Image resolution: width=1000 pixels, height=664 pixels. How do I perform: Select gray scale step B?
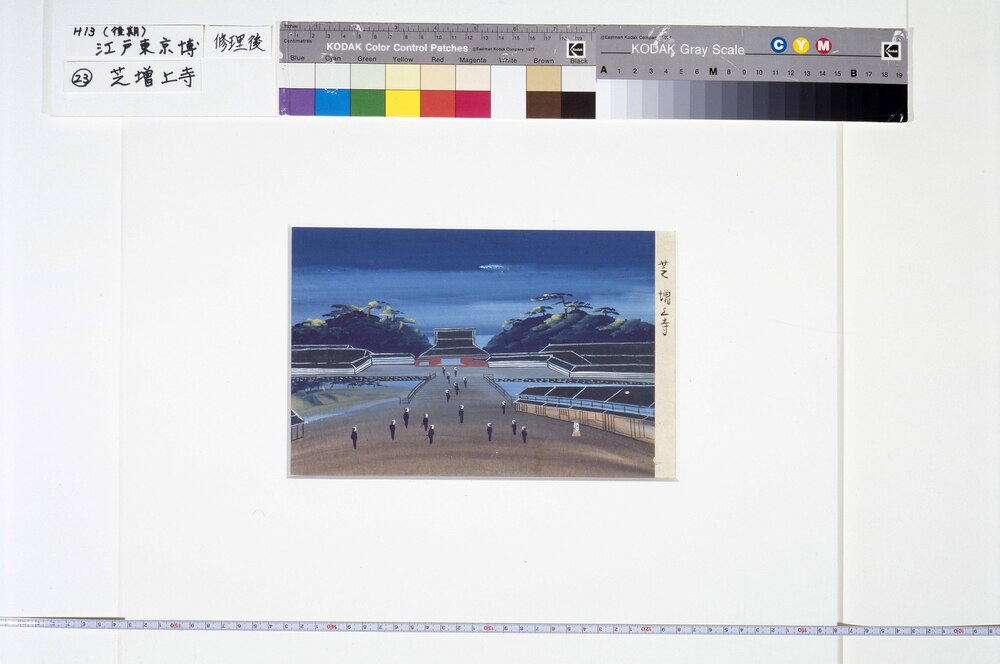[853, 101]
